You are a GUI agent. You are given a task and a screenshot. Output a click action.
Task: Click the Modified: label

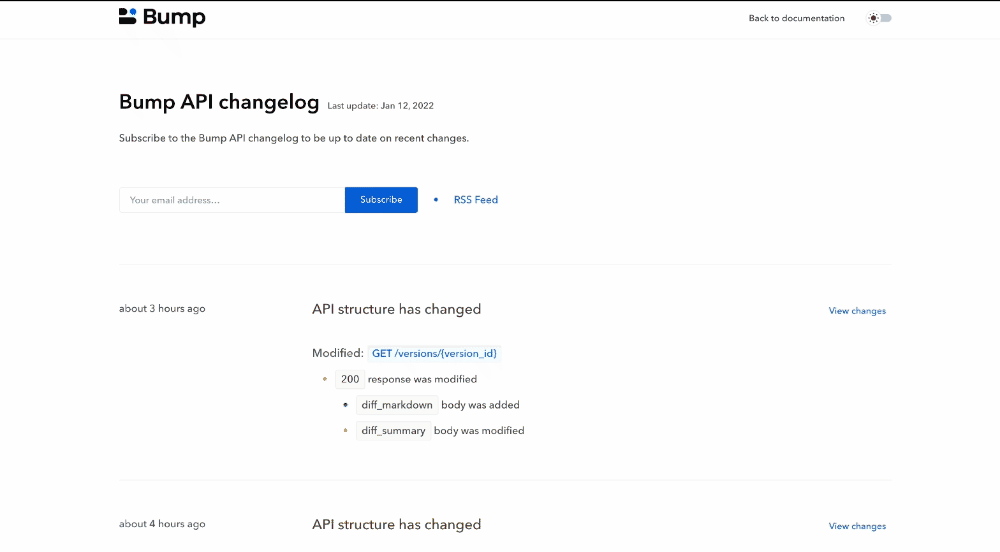tap(337, 353)
